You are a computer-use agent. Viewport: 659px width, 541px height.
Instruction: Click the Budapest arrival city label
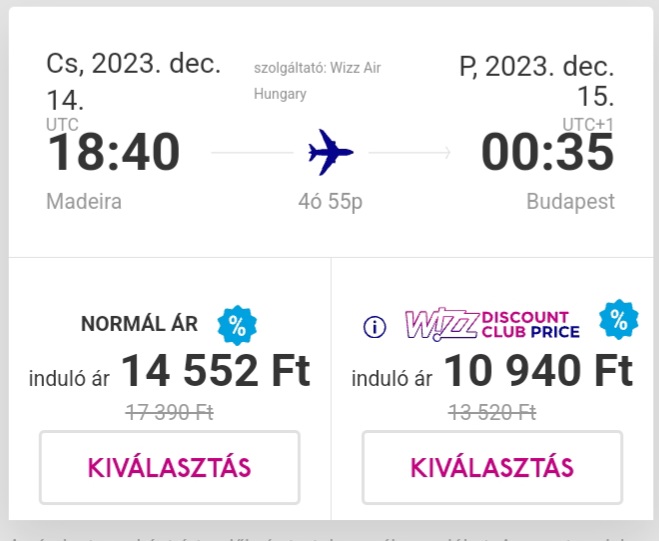pos(571,201)
